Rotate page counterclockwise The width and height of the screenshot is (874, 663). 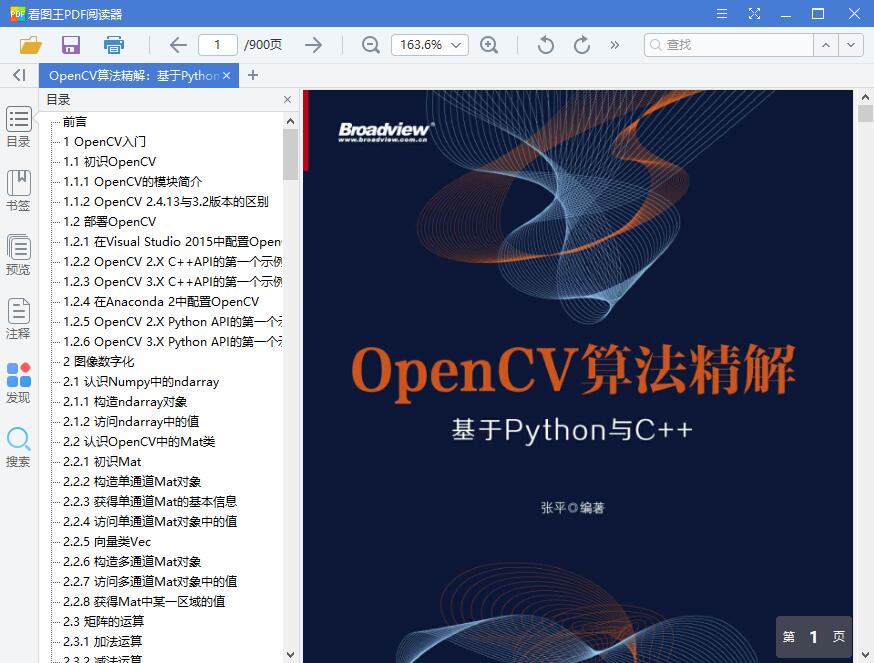click(x=546, y=45)
